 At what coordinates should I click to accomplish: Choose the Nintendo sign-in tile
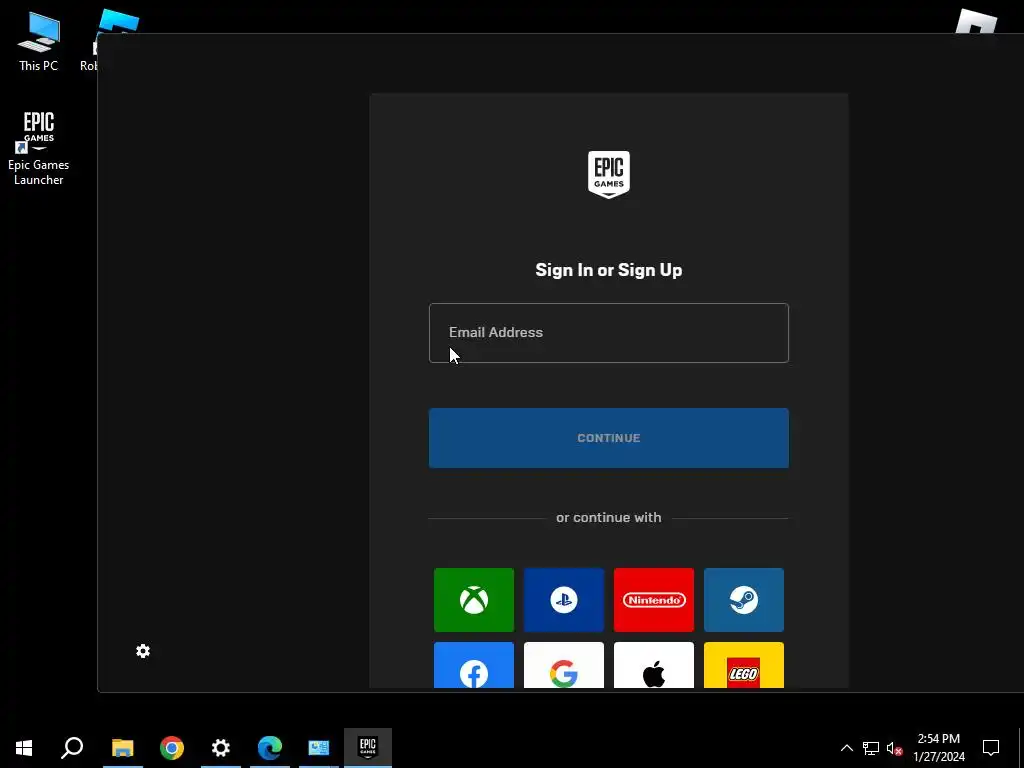pyautogui.click(x=654, y=600)
